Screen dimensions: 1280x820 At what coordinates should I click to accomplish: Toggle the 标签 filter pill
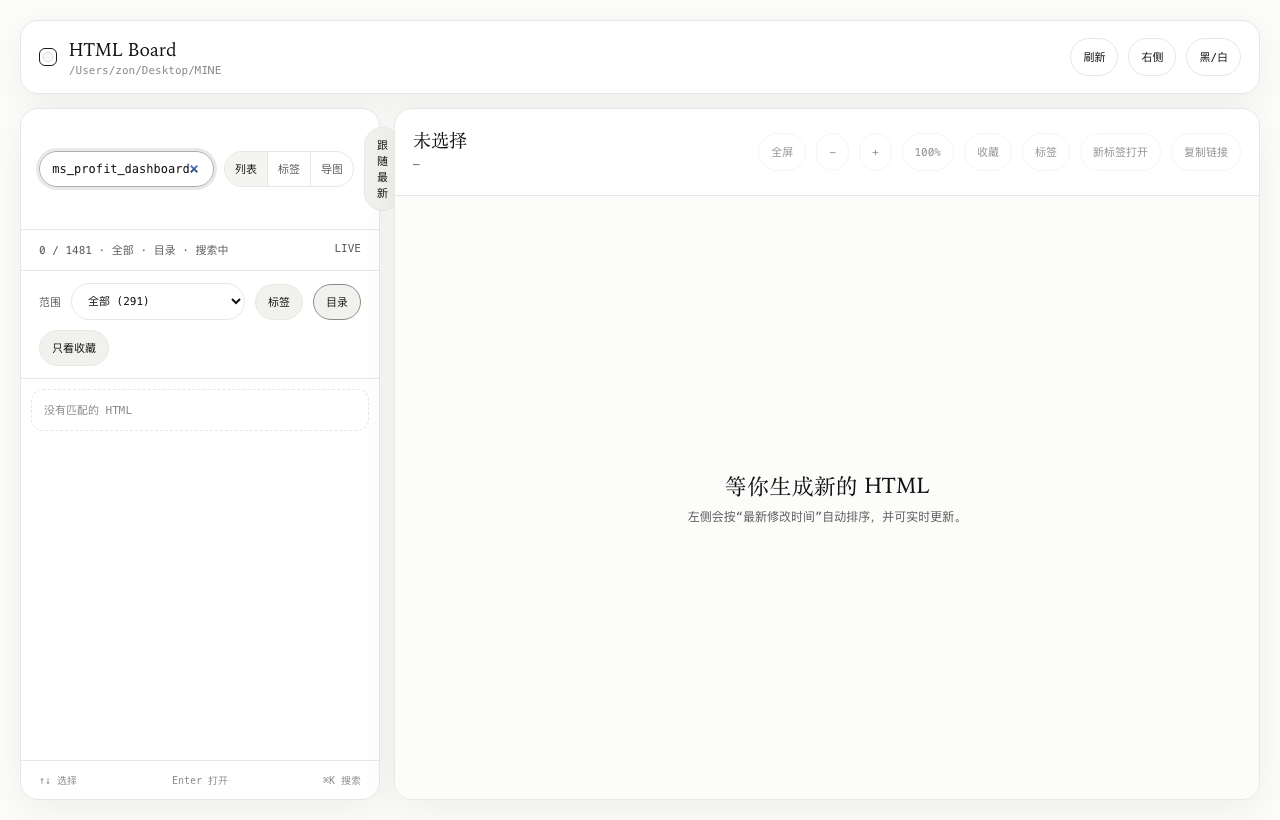pos(279,301)
